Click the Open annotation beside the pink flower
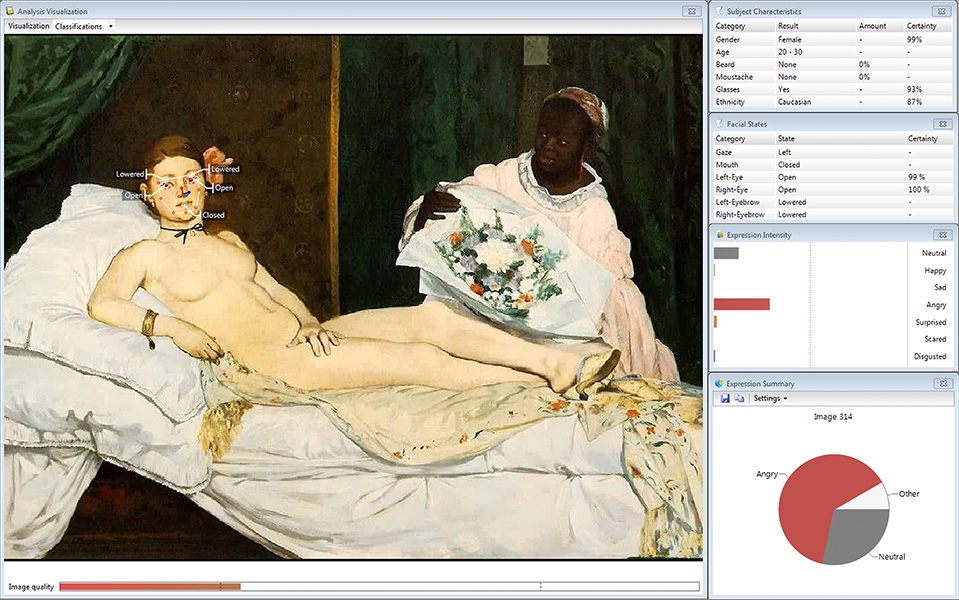Screen dimensions: 959x600 pos(224,188)
